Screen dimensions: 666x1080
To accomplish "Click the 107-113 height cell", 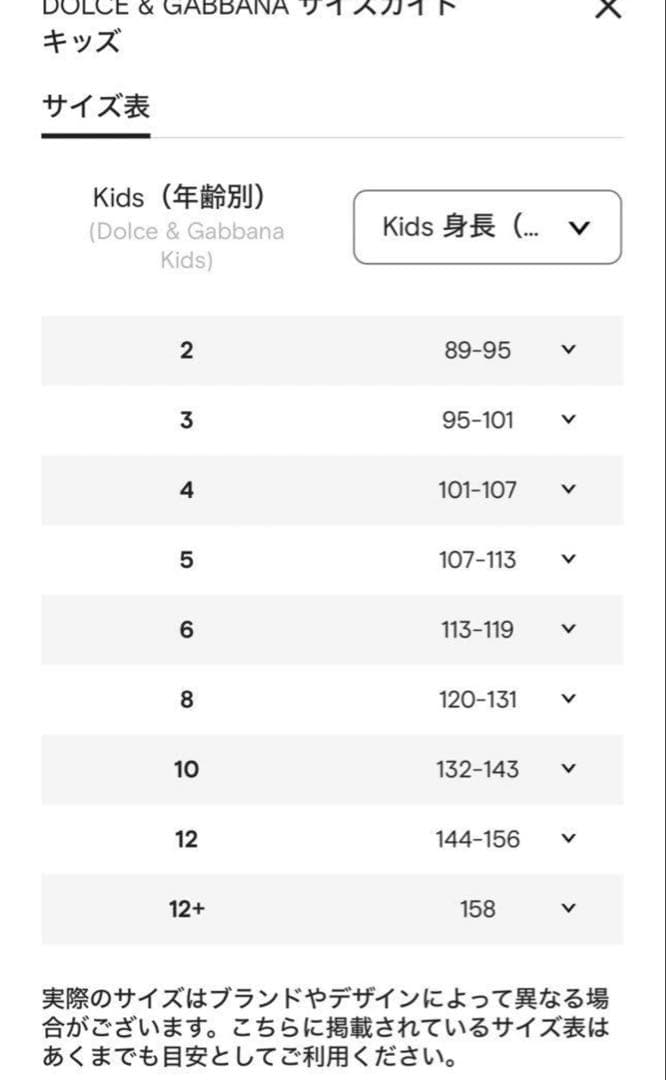I will (478, 560).
